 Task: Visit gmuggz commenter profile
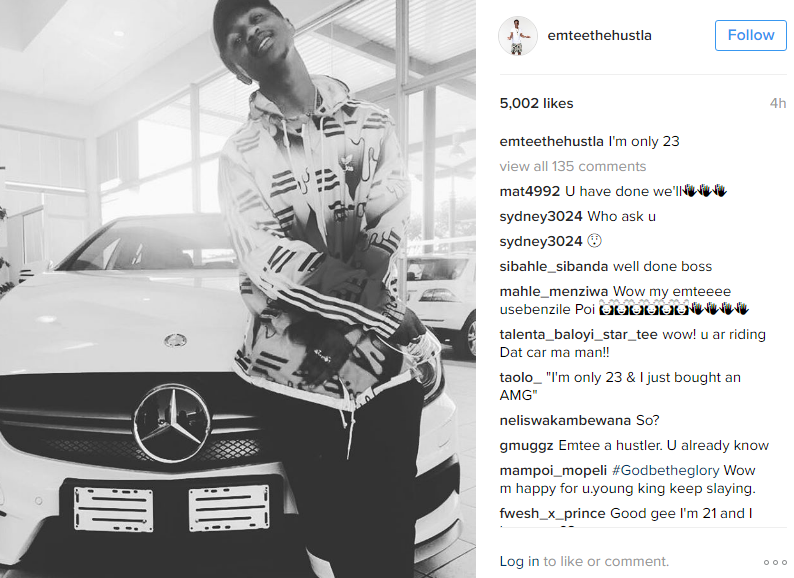click(x=526, y=445)
